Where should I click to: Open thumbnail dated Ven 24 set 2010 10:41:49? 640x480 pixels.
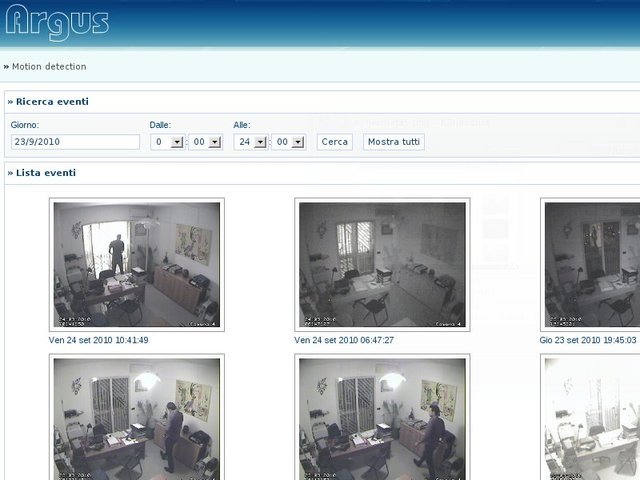pos(137,264)
